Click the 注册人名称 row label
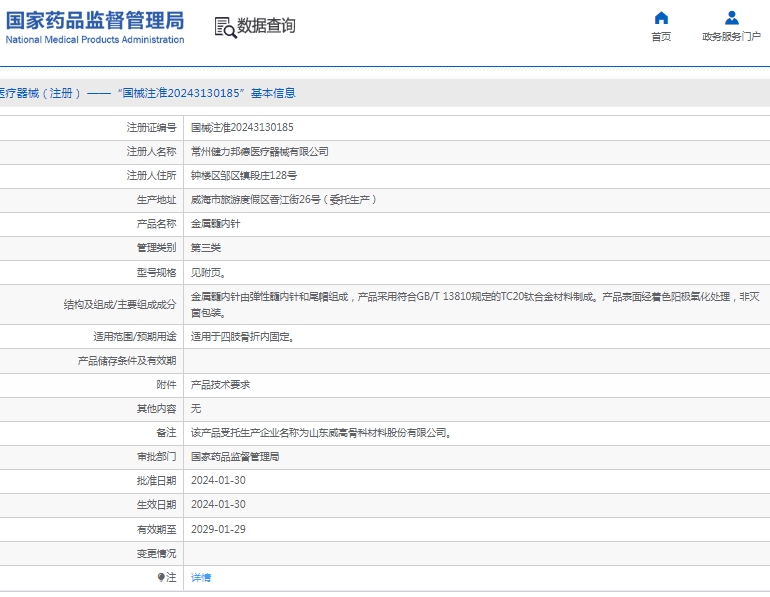This screenshot has width=770, height=597. pos(151,152)
